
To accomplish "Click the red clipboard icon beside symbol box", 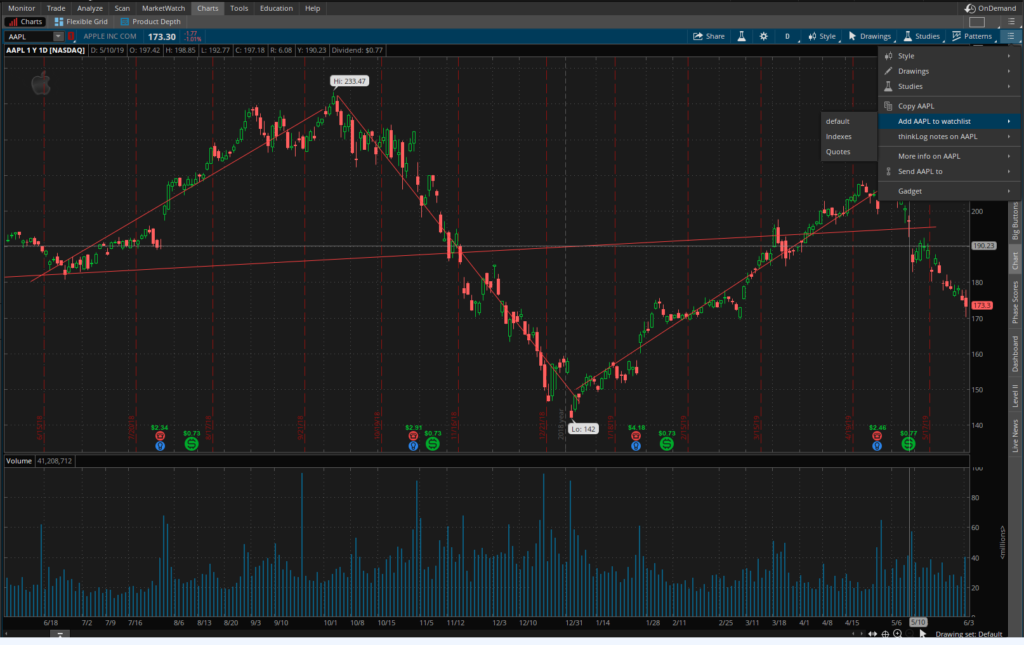I will click(71, 37).
